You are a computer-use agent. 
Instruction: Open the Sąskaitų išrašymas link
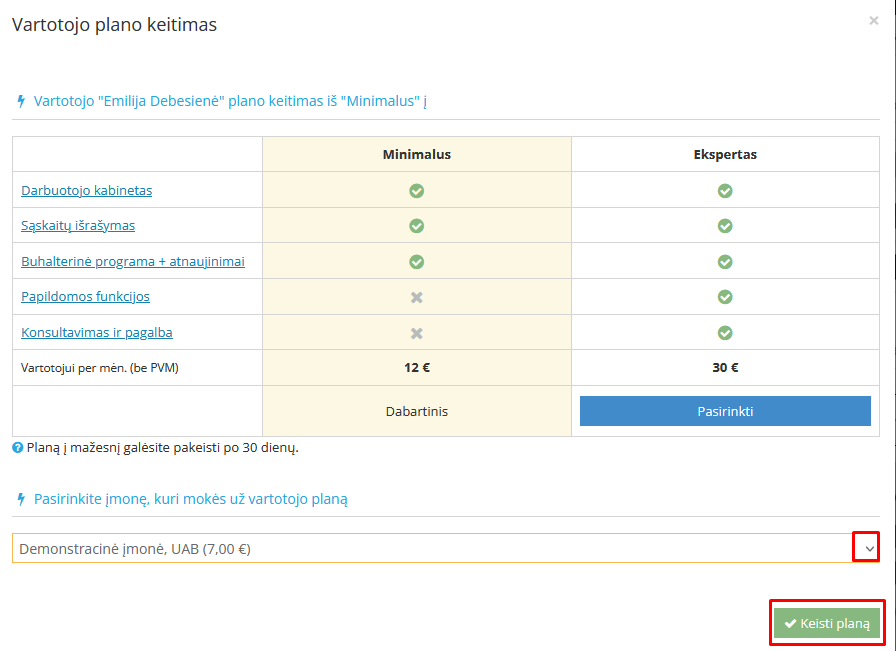pyautogui.click(x=78, y=225)
